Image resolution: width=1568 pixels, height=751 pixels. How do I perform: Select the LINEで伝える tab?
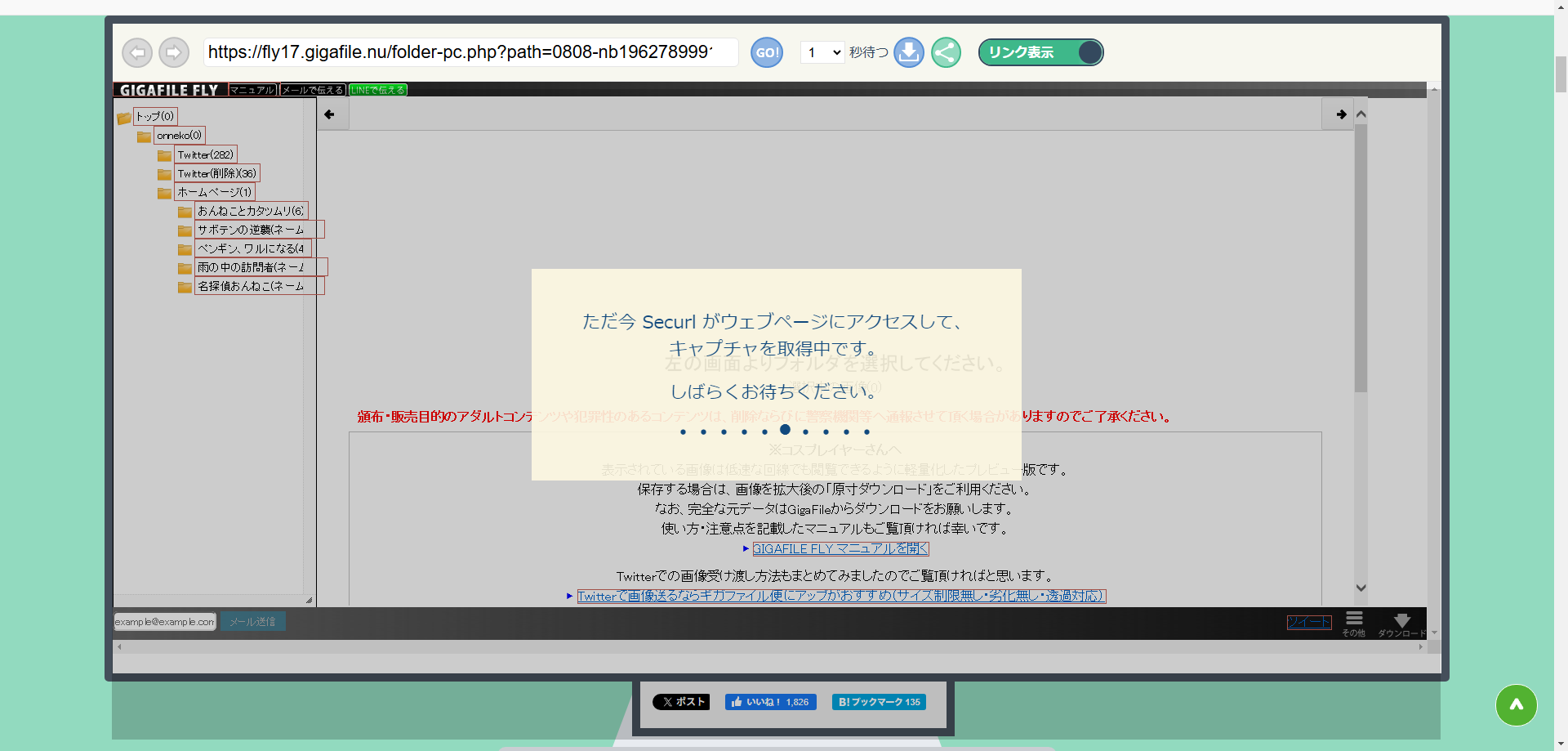coord(377,90)
